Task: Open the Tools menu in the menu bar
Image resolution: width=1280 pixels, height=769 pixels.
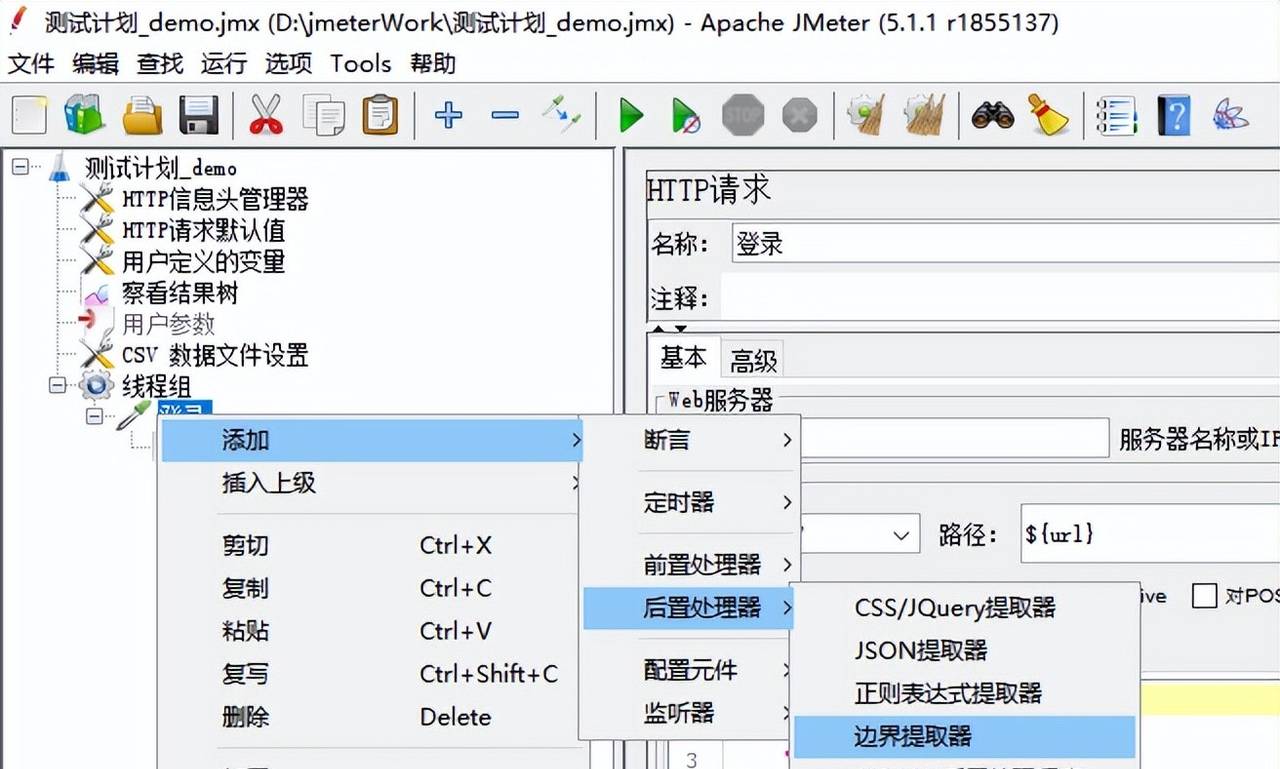Action: (x=360, y=63)
